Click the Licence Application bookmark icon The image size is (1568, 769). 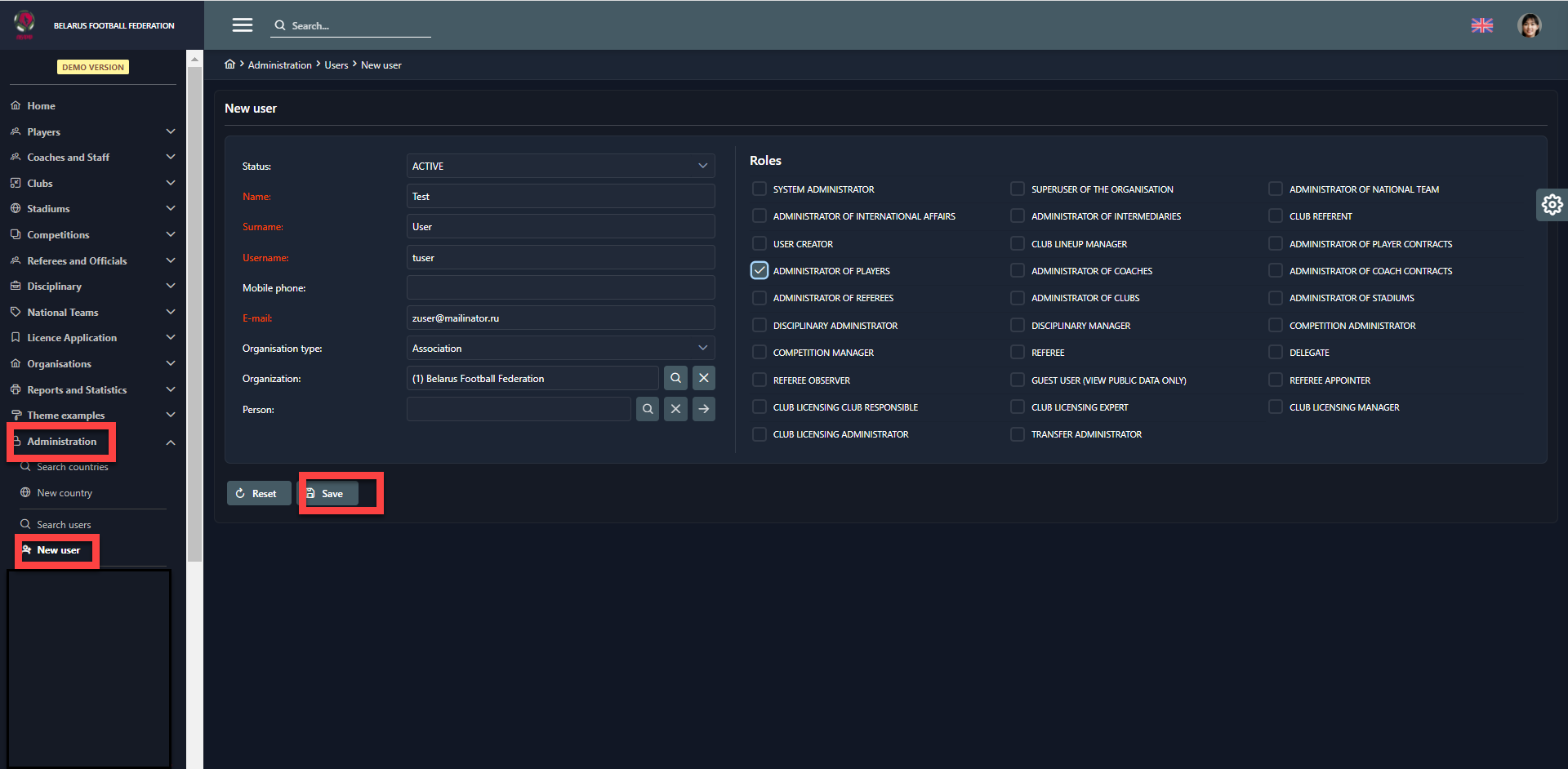(x=16, y=337)
